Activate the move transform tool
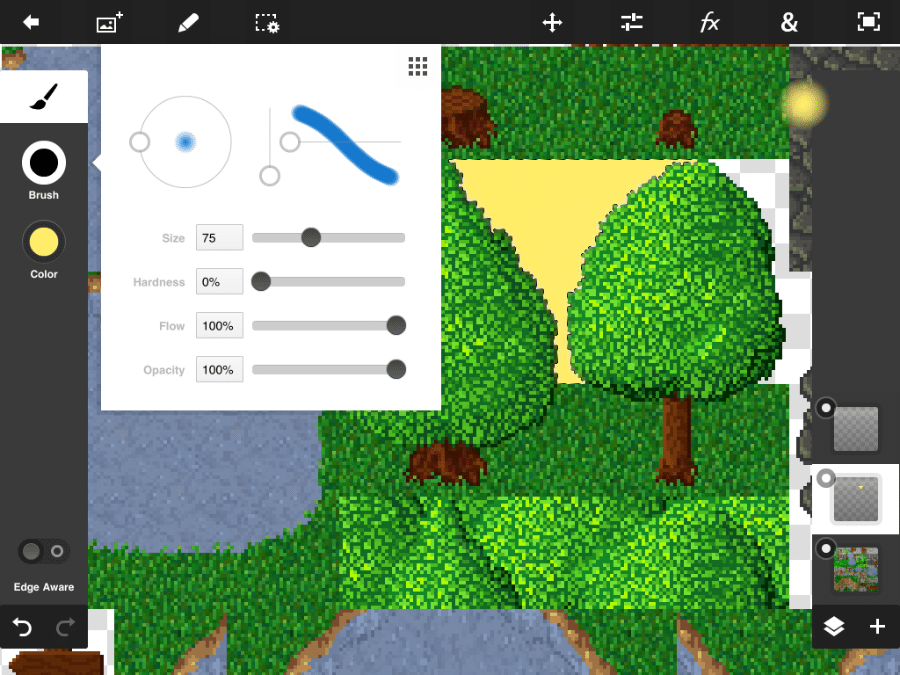 coord(552,22)
